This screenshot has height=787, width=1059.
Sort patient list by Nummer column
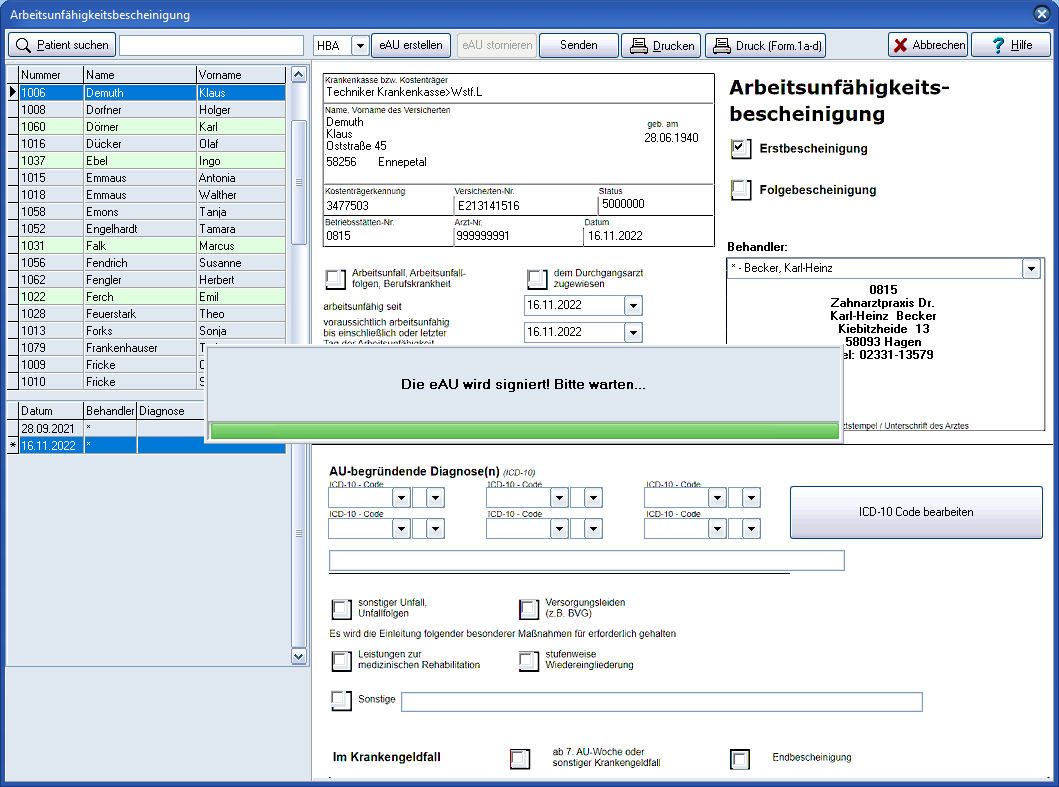51,75
